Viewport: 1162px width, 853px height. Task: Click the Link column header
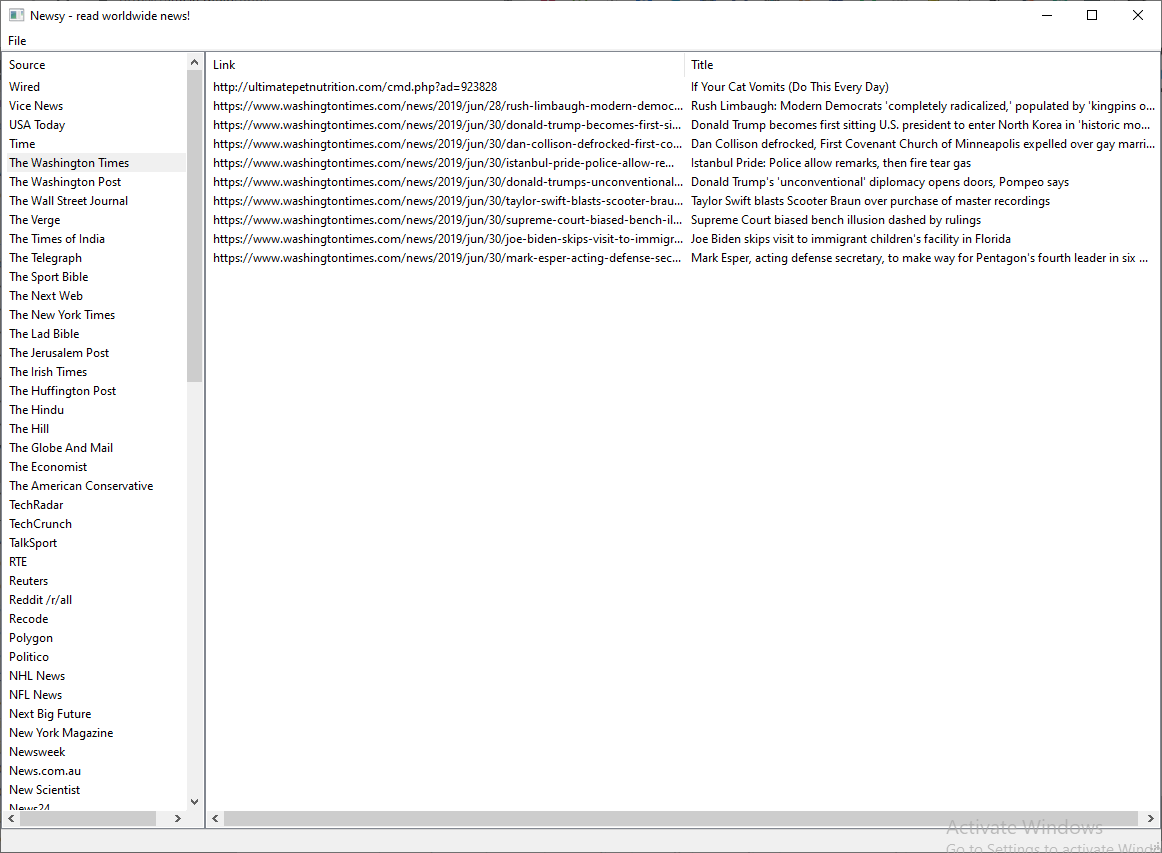click(x=224, y=65)
